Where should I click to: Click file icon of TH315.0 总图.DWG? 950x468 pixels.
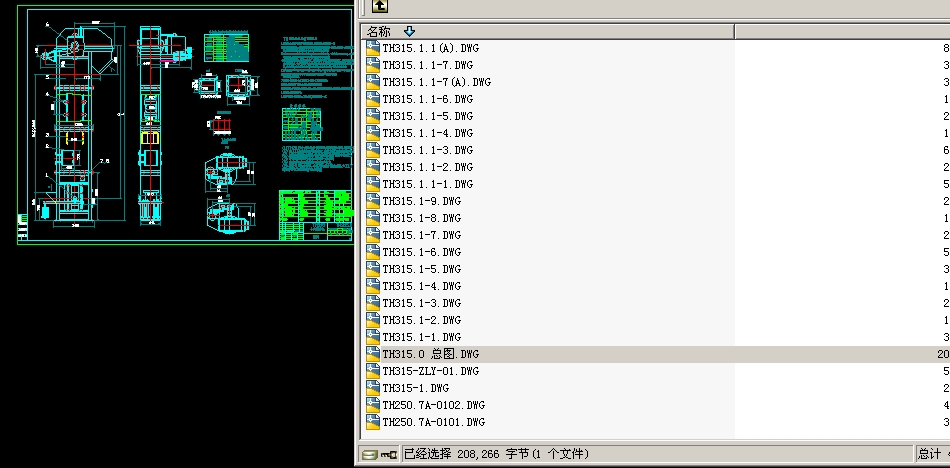[x=373, y=354]
